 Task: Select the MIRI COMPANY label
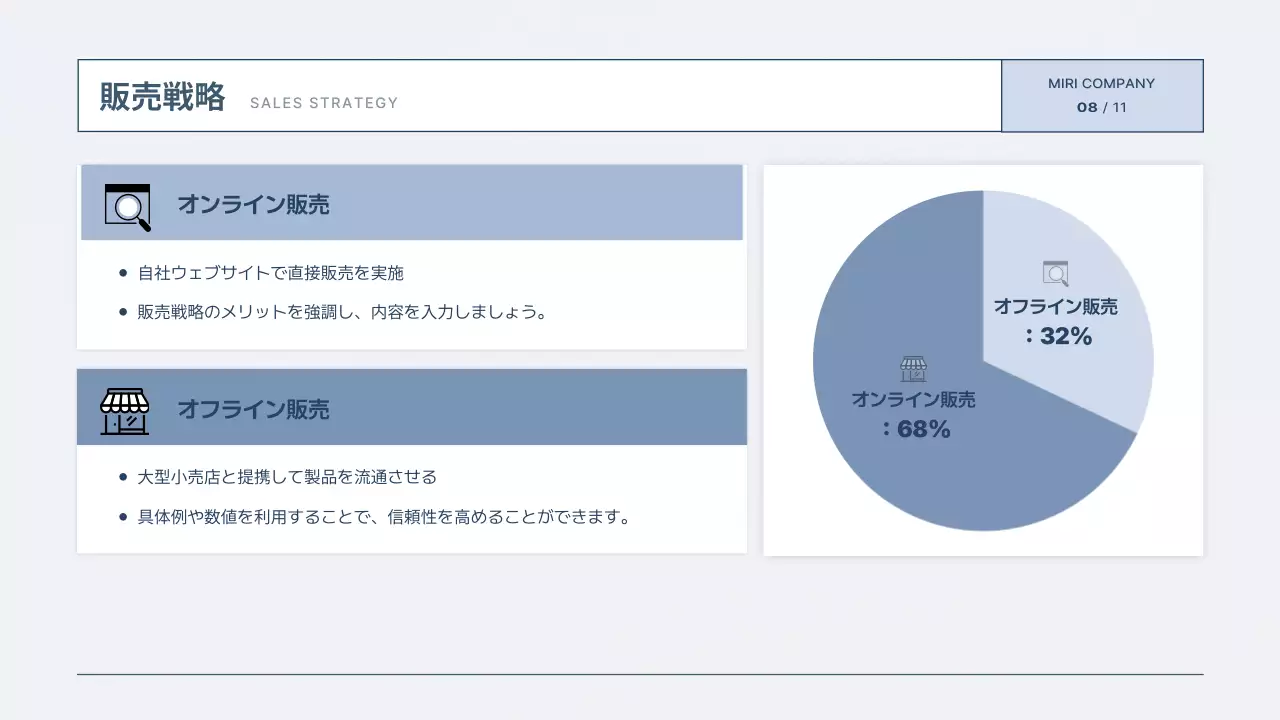[1101, 84]
